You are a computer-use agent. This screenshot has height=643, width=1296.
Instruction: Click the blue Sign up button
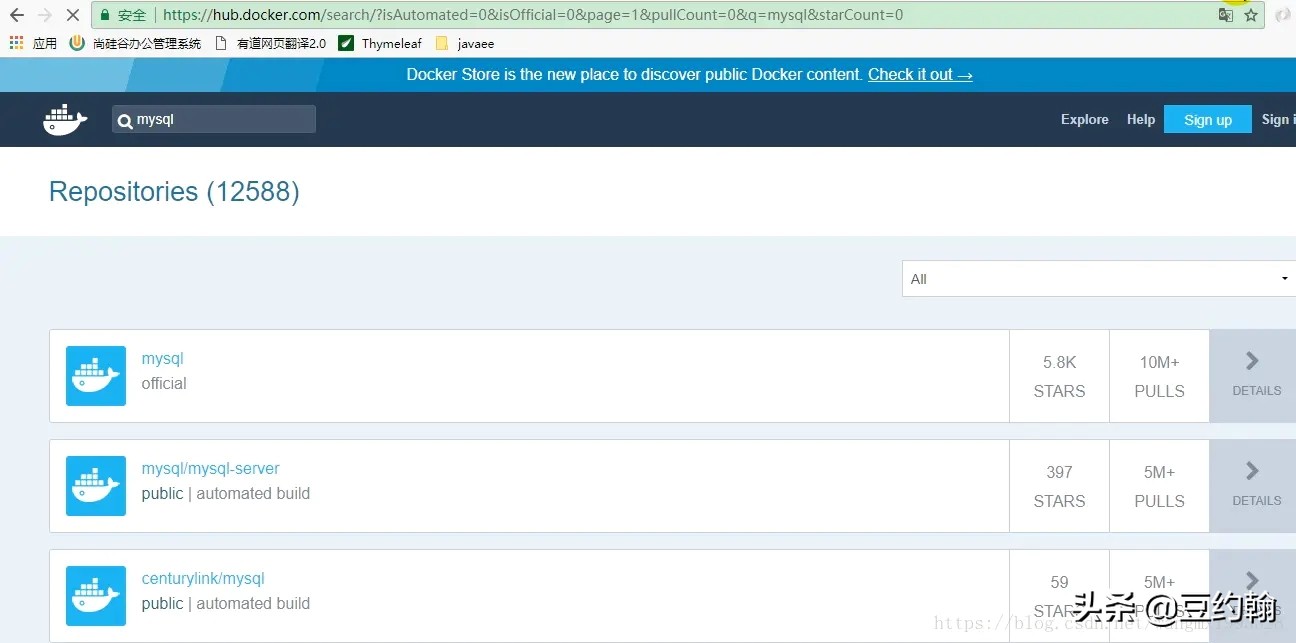(x=1208, y=119)
